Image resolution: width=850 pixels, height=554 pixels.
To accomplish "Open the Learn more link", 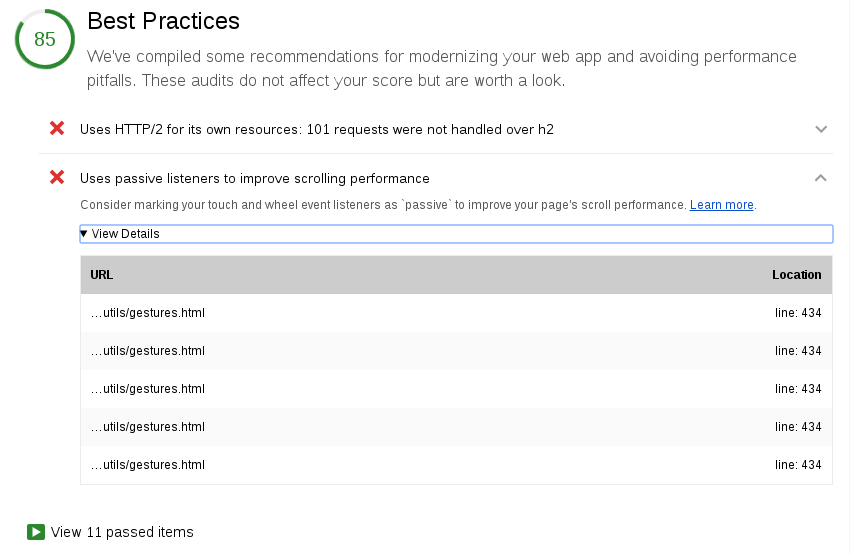I will [721, 205].
